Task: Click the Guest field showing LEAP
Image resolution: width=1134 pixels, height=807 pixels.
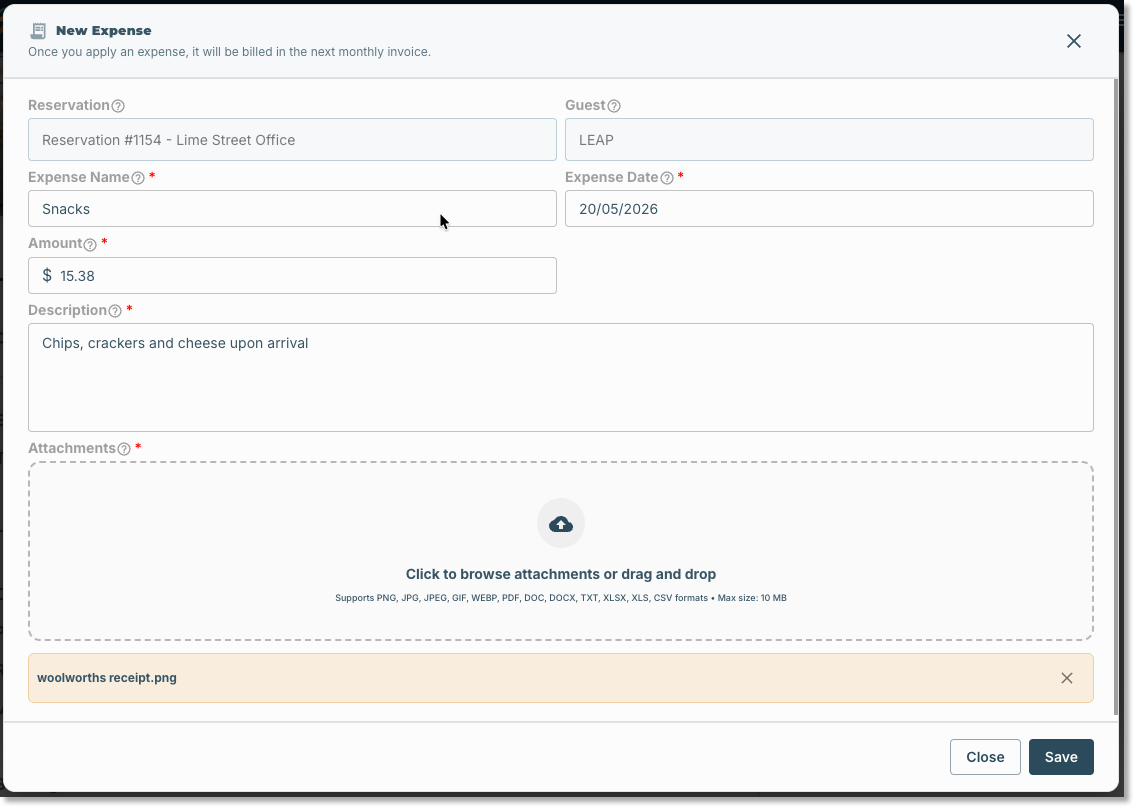Action: [829, 140]
